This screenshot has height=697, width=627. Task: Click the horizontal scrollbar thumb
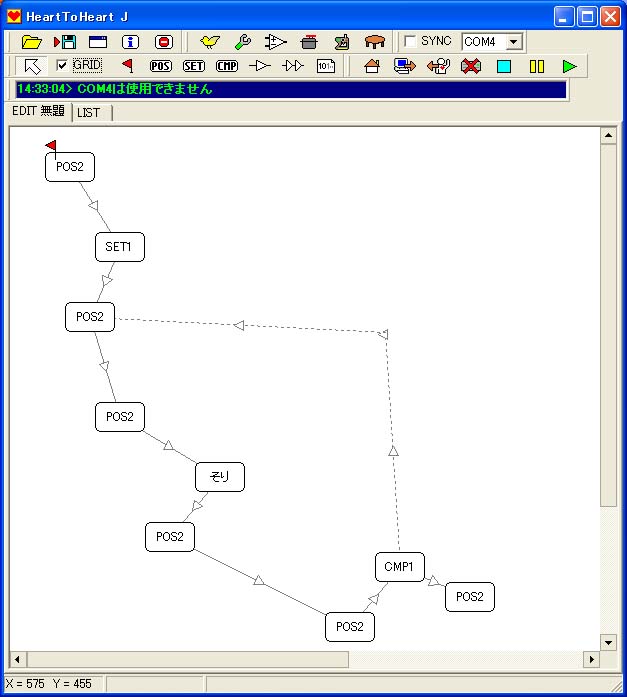(187, 659)
